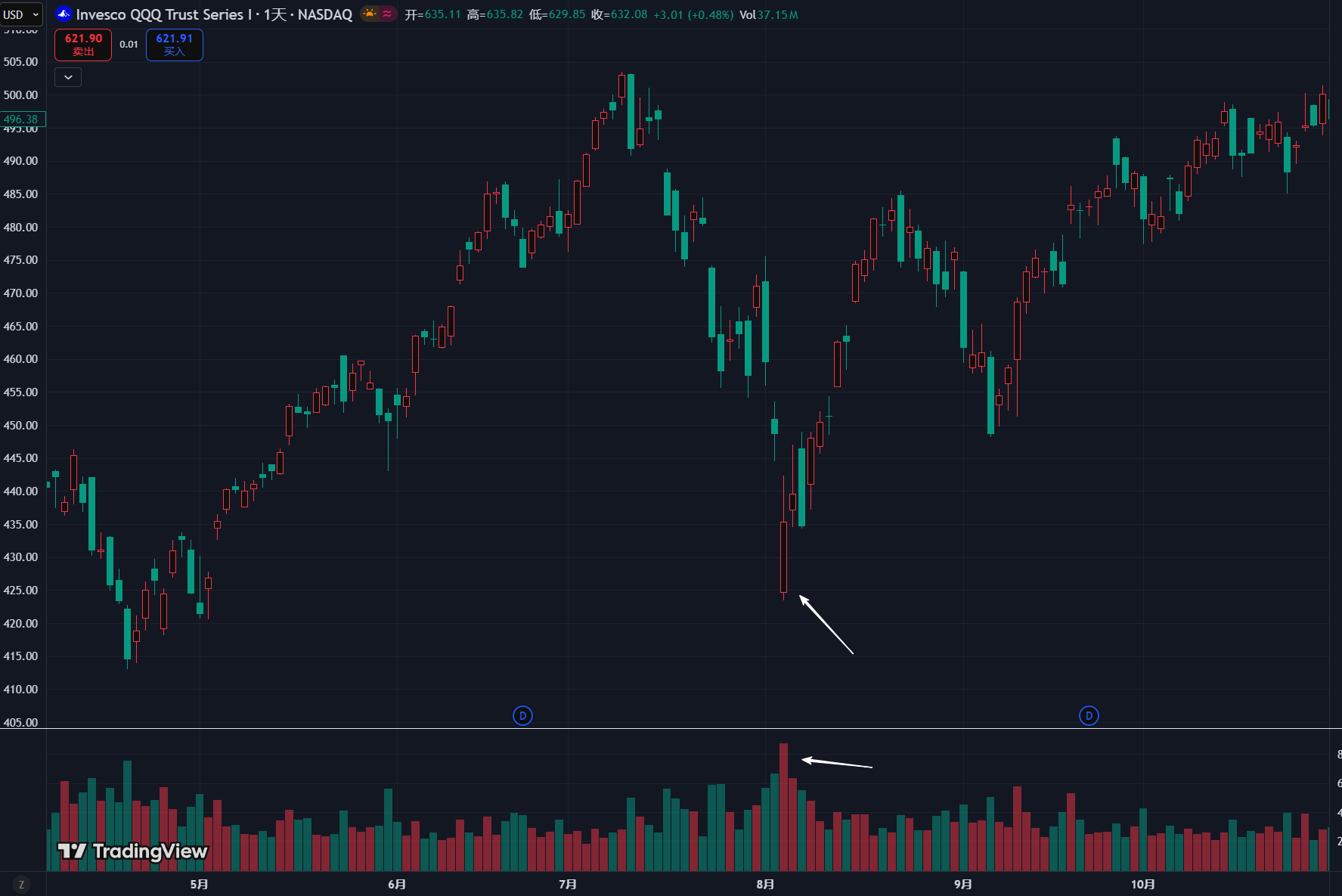Select the white arrow pointing at volume spike
This screenshot has height=896, width=1342.
[x=838, y=763]
